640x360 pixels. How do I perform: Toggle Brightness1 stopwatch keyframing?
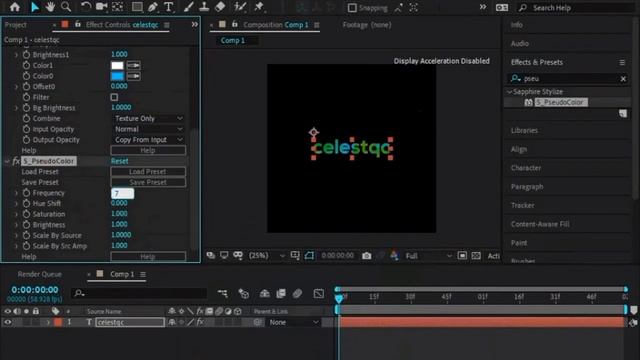point(27,55)
